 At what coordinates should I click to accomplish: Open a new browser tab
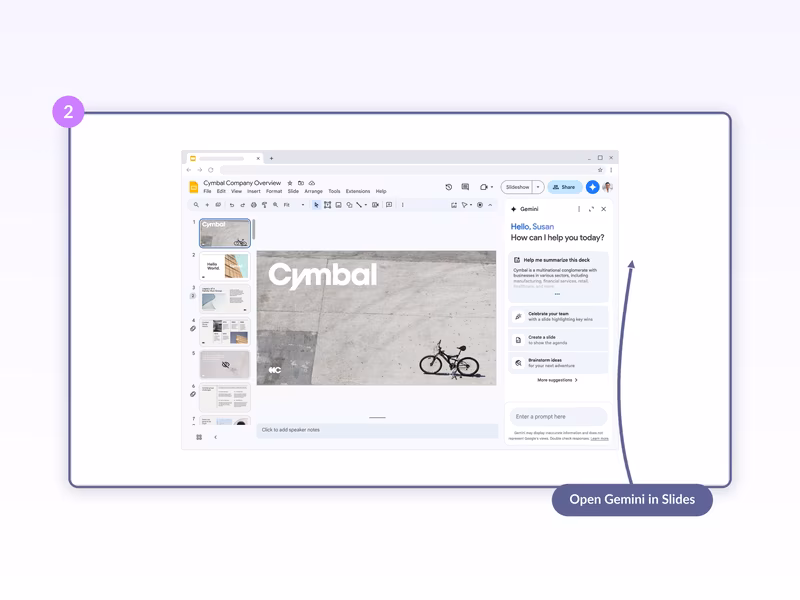(271, 158)
